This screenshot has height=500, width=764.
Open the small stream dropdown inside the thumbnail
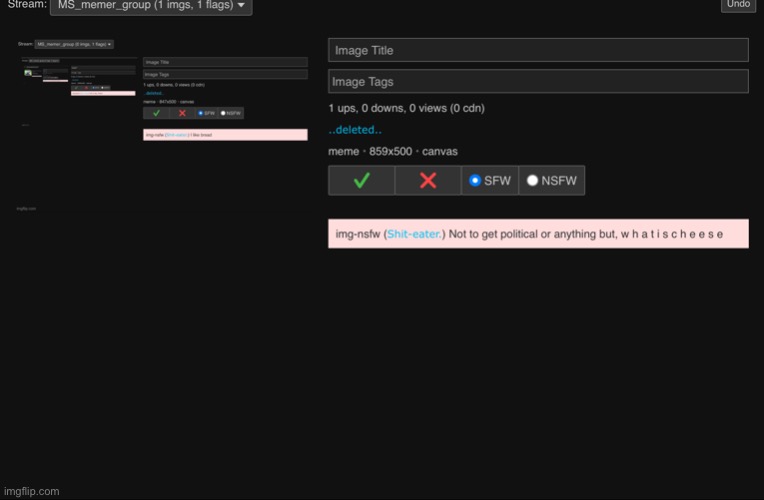pos(74,44)
